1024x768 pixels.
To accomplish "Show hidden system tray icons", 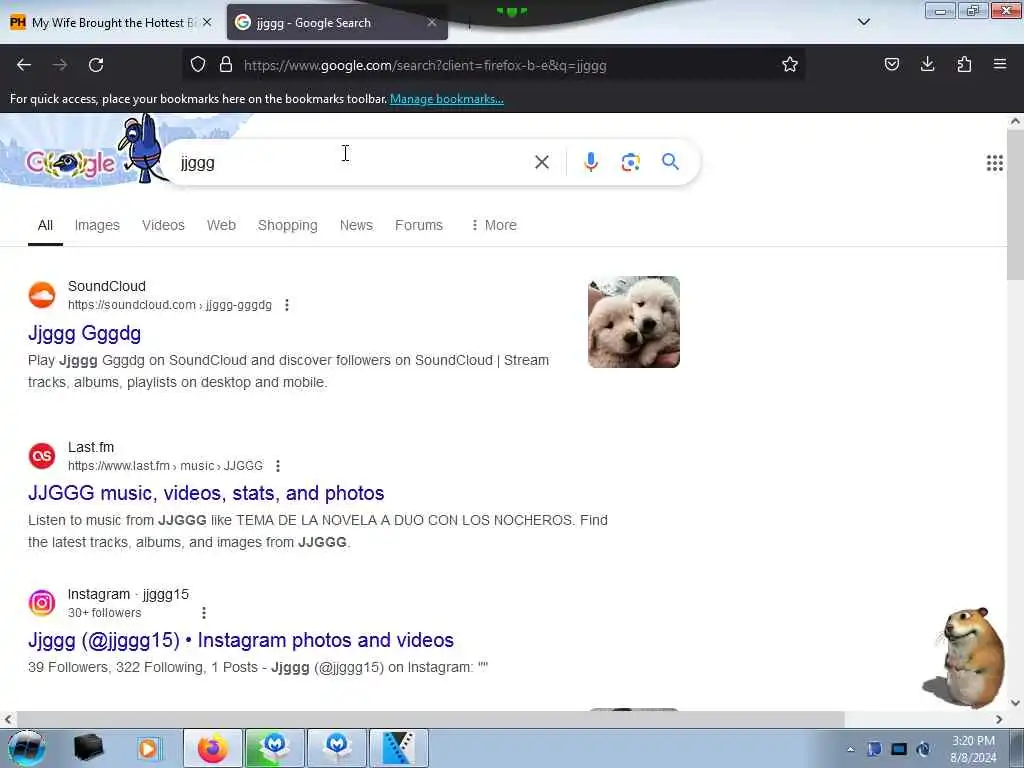I will 850,750.
